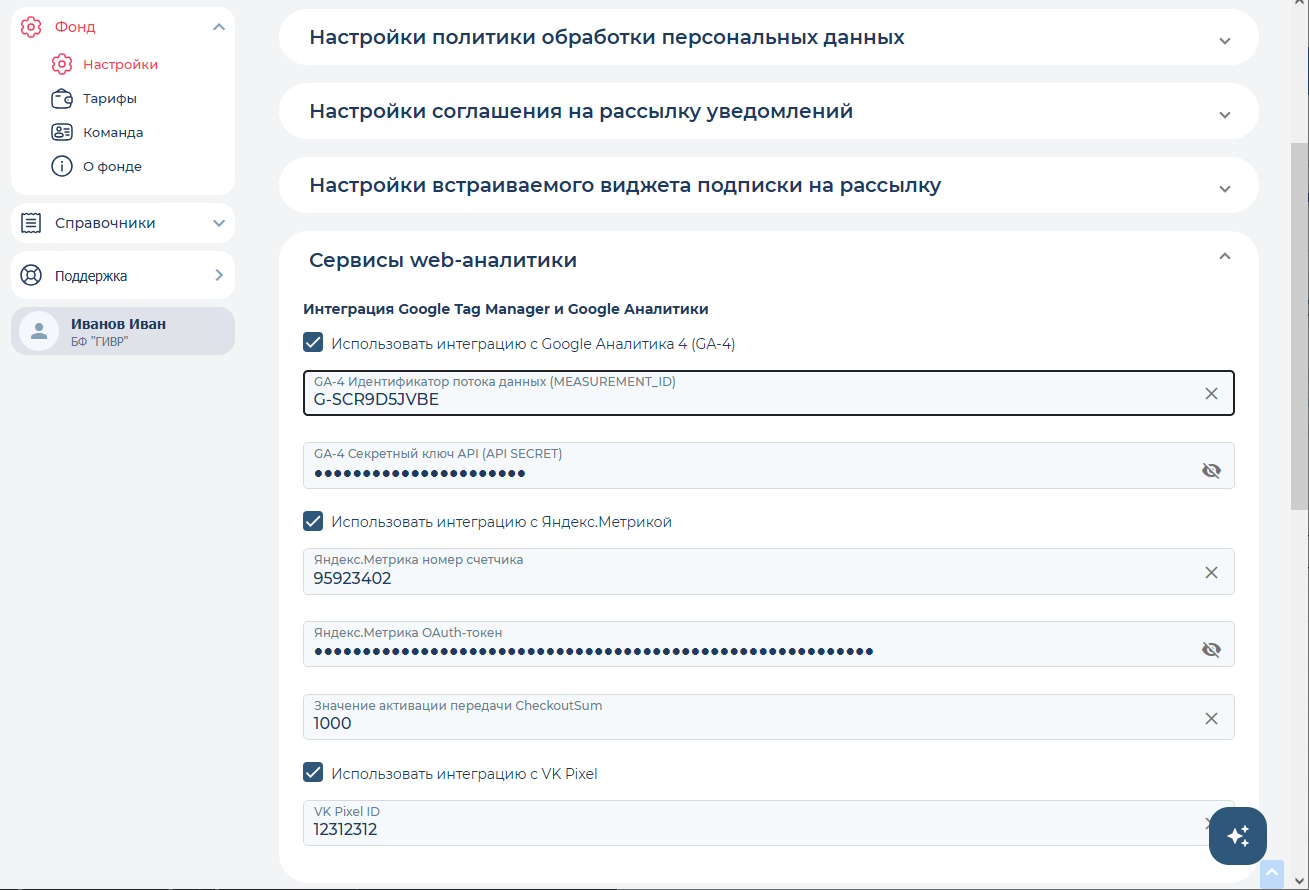Expand Настройки соглашения на рассылку уведомлений

1225,114
